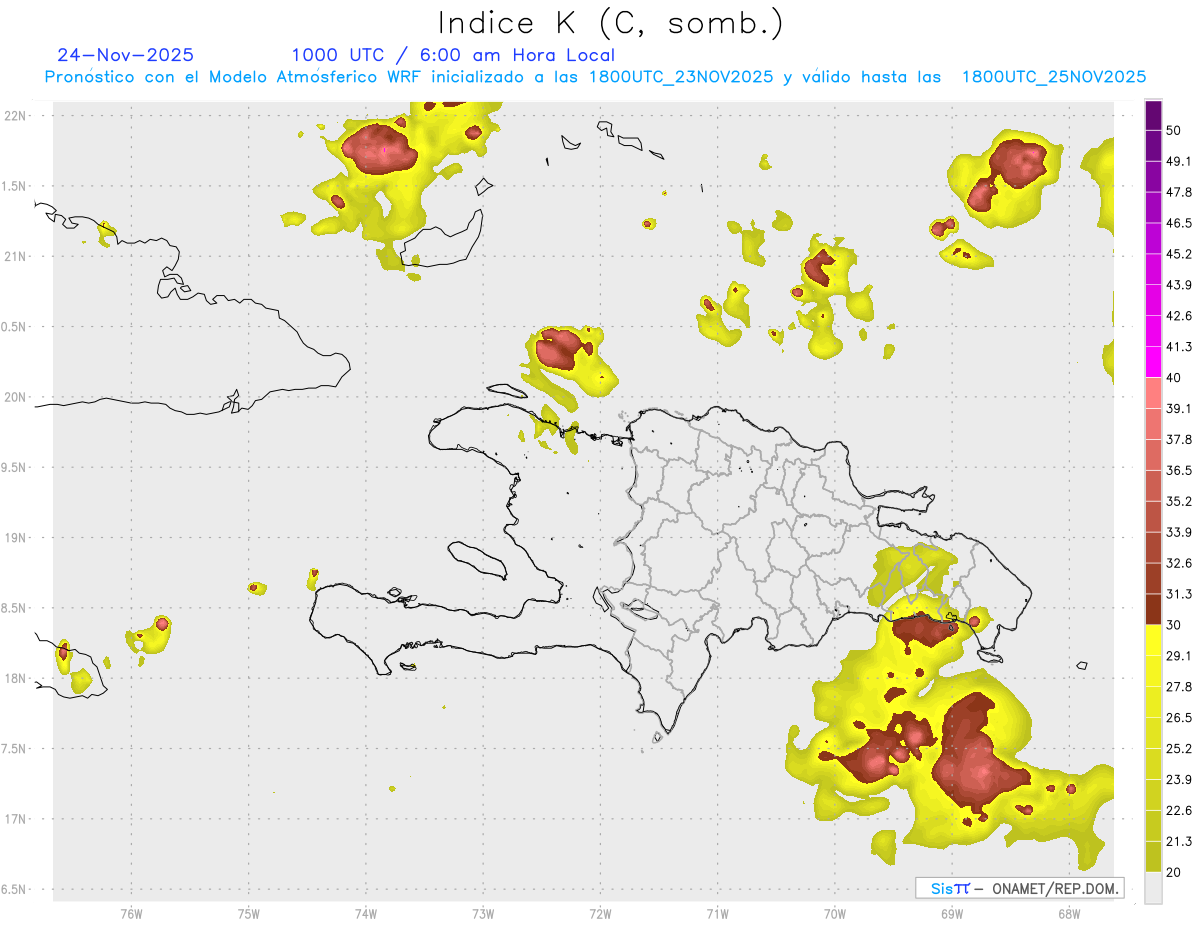Viewport: 1200px width, 927px height.
Task: Click legend value "47.8"
Action: 1179,192
